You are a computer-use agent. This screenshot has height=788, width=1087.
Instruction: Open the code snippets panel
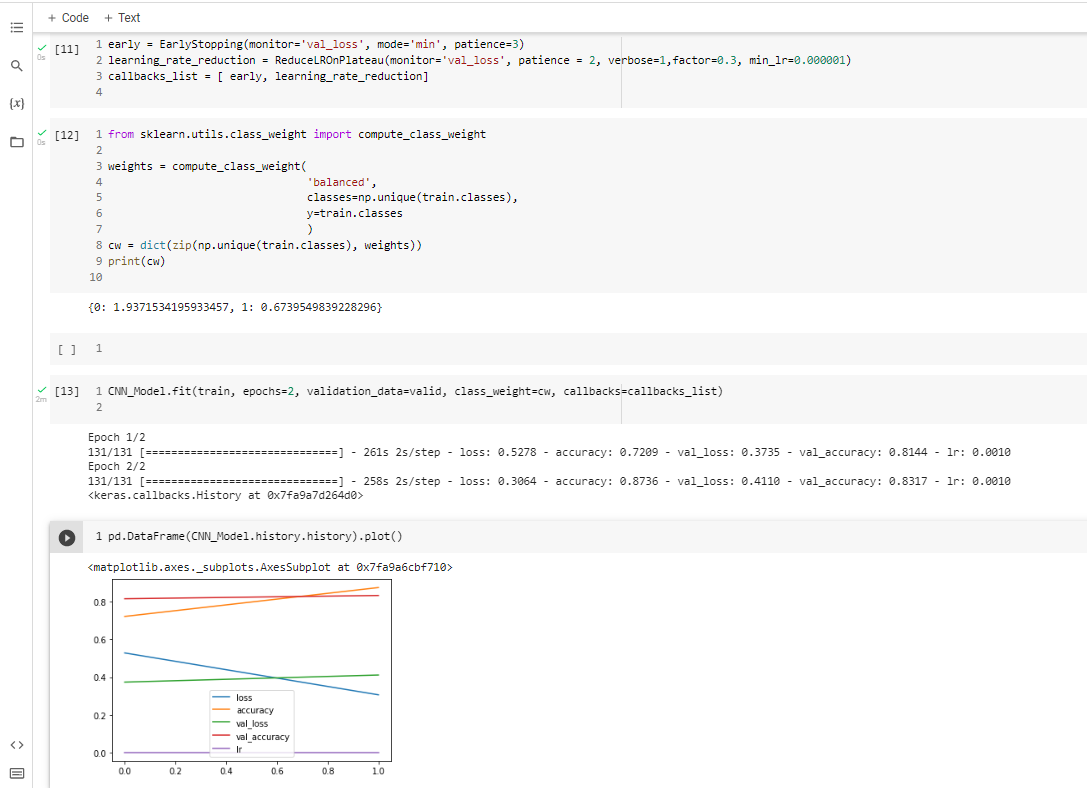17,745
